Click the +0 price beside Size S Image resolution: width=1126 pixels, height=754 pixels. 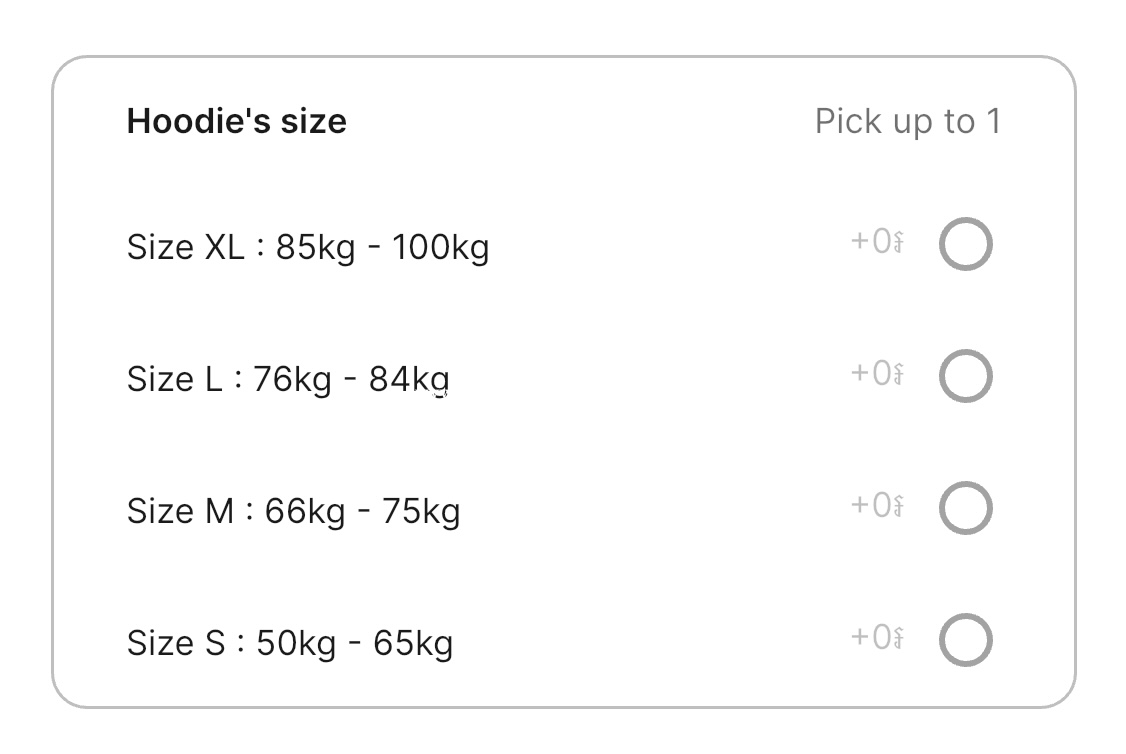(x=870, y=637)
